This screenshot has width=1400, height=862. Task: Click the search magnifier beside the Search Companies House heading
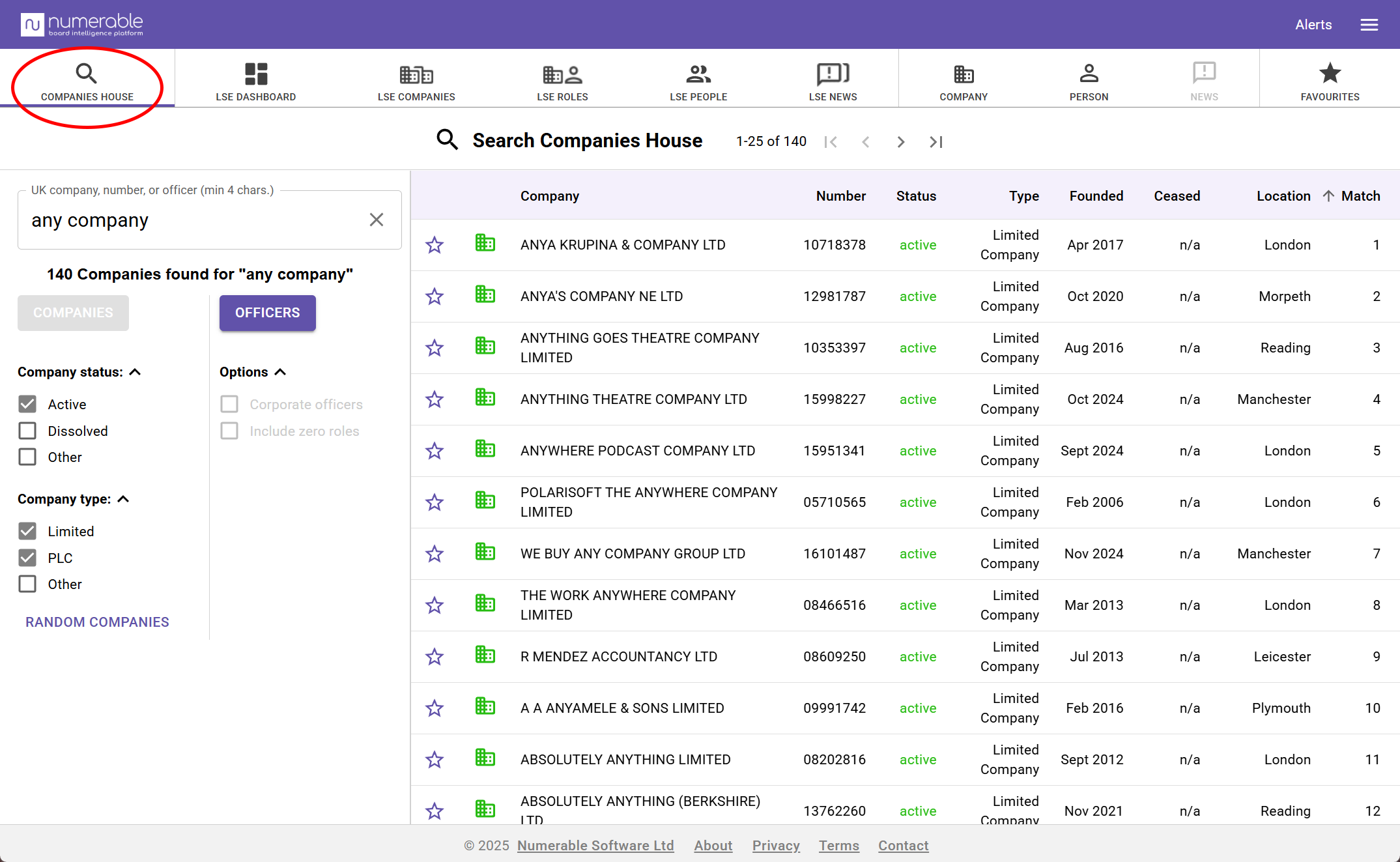(x=447, y=140)
